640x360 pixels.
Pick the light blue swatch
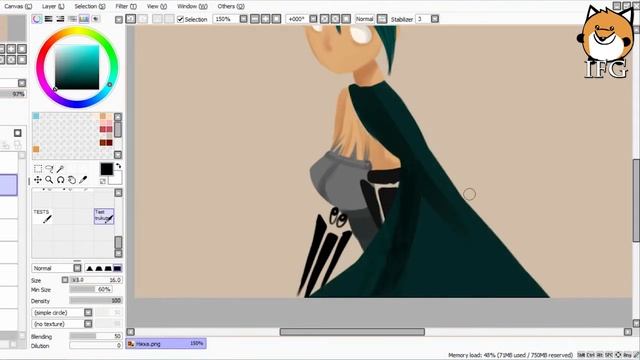click(36, 116)
